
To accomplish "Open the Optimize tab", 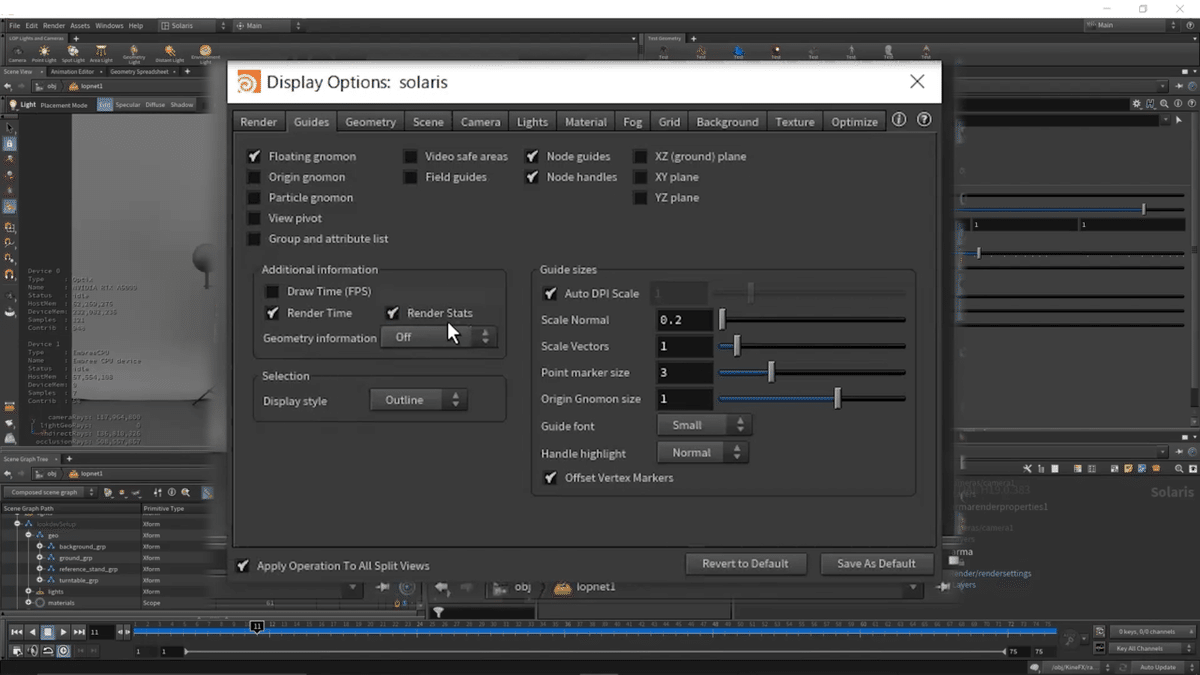I will (x=855, y=122).
